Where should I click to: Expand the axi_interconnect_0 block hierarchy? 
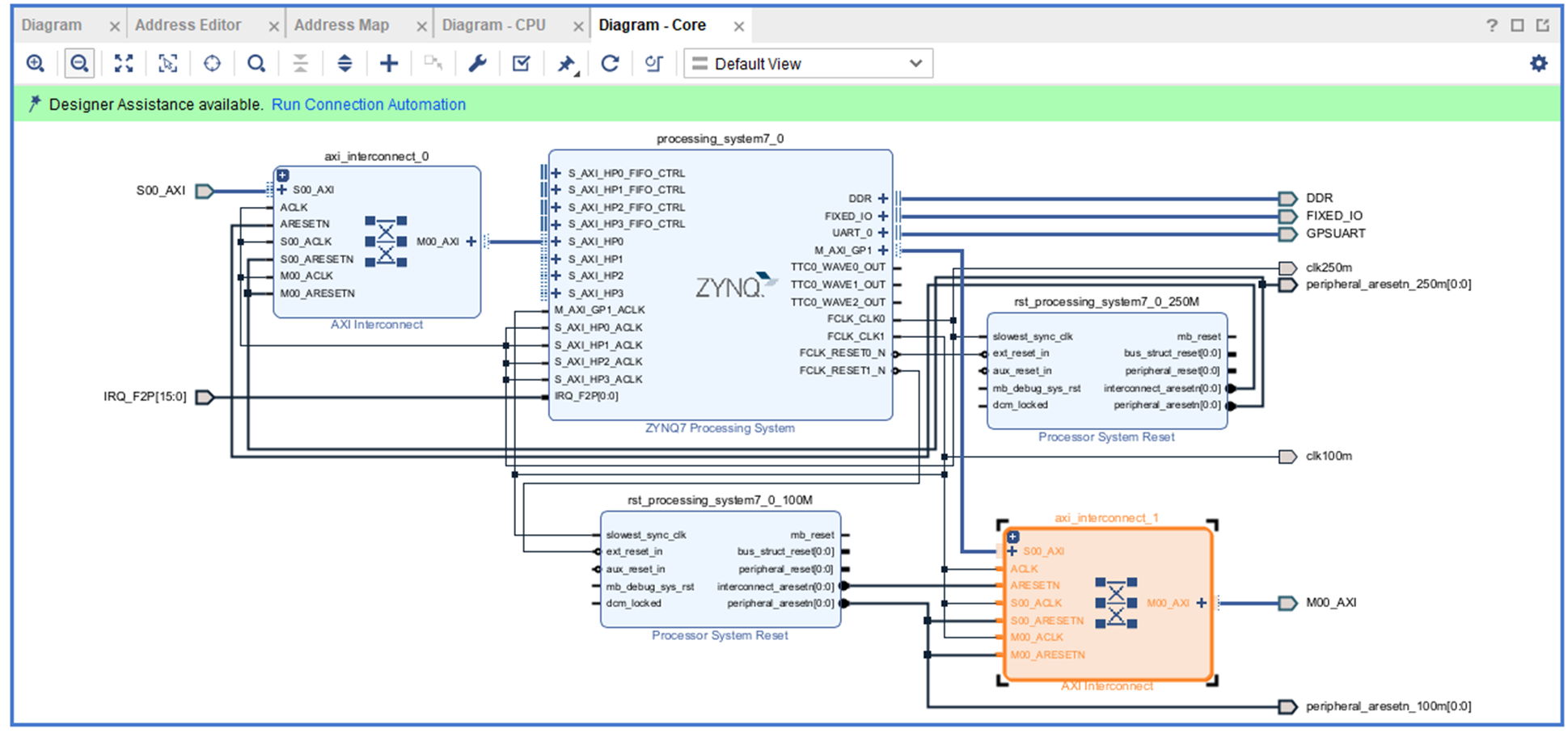[x=282, y=175]
